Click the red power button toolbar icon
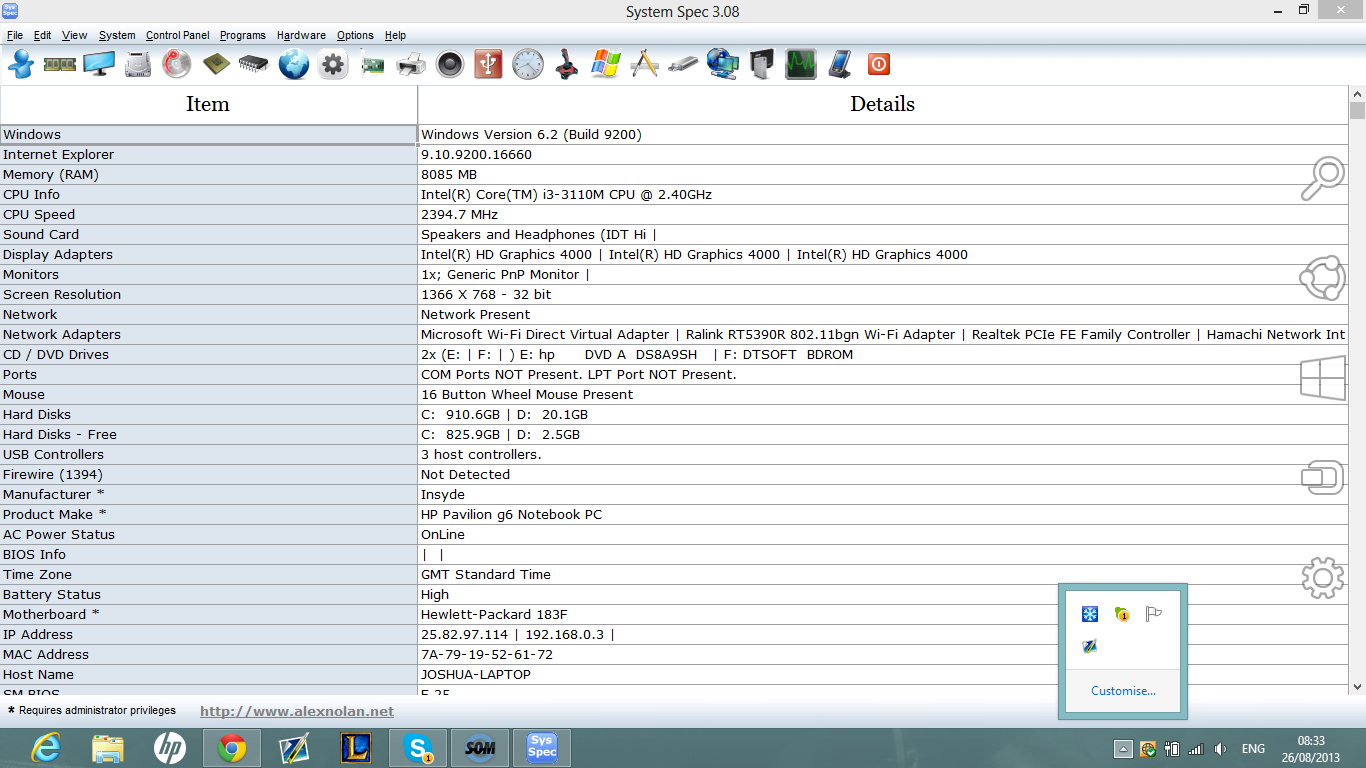 tap(879, 65)
